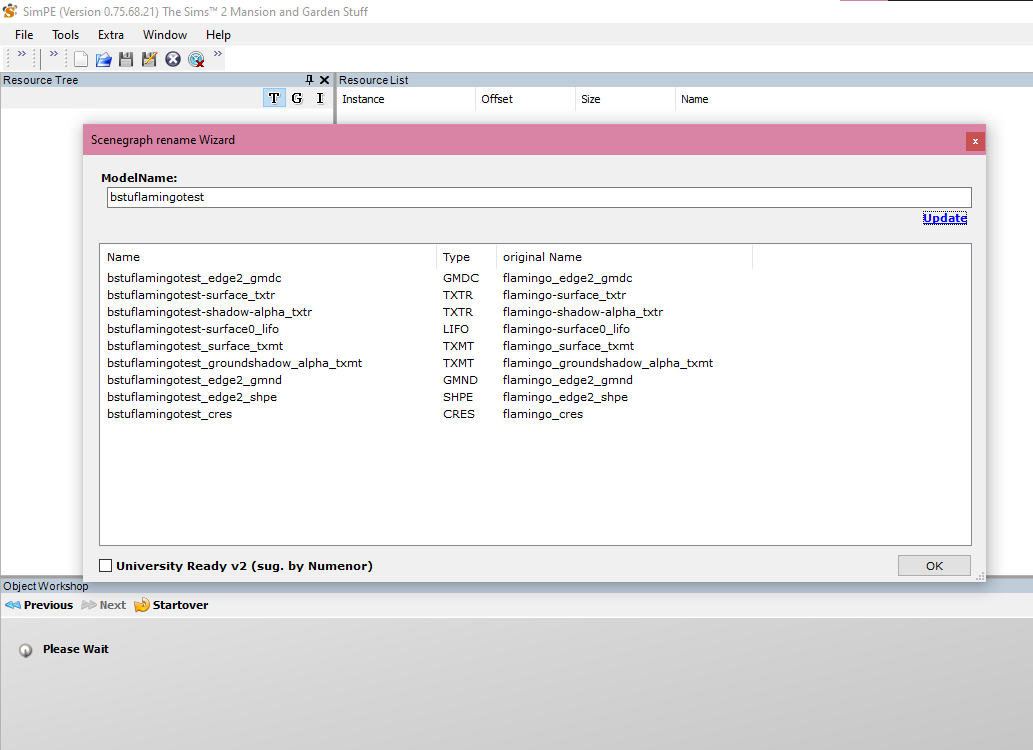The width and height of the screenshot is (1033, 750).
Task: Click the Update link
Action: point(944,218)
